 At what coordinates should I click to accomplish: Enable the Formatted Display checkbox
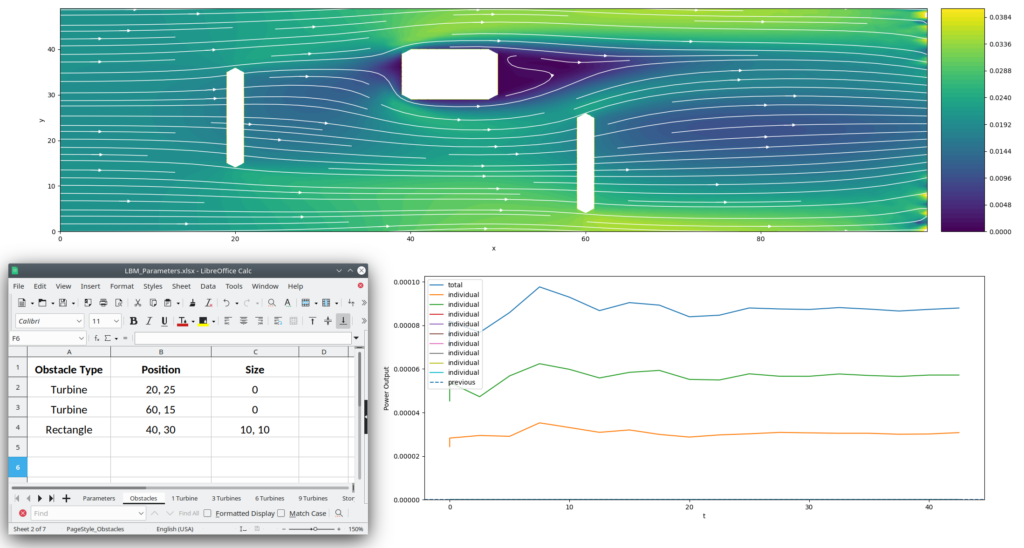click(207, 513)
